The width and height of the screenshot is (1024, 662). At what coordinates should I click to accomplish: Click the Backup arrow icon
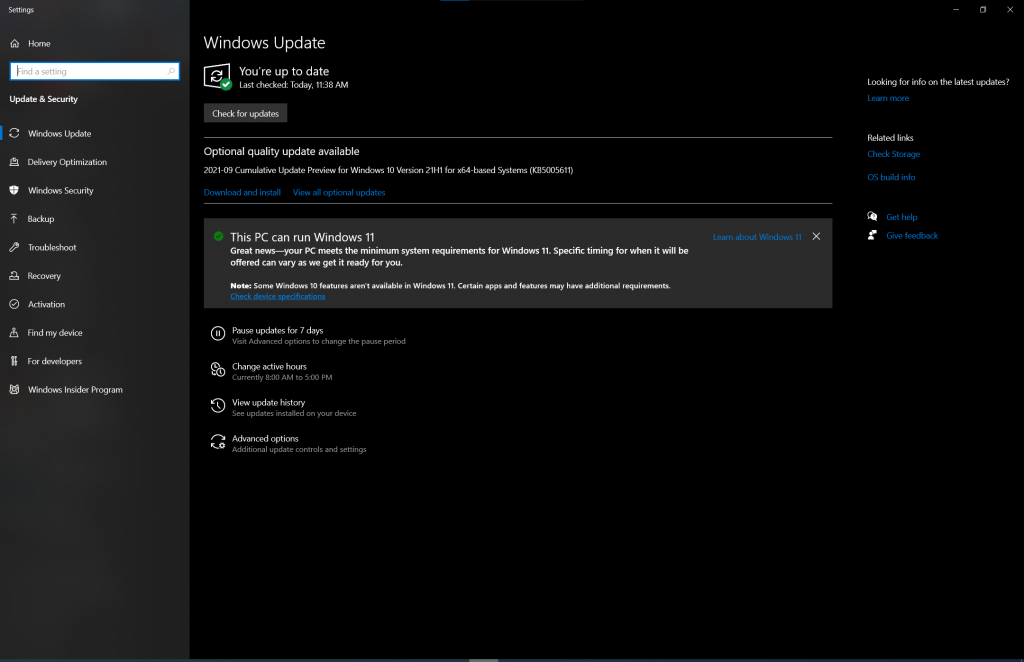click(x=14, y=219)
